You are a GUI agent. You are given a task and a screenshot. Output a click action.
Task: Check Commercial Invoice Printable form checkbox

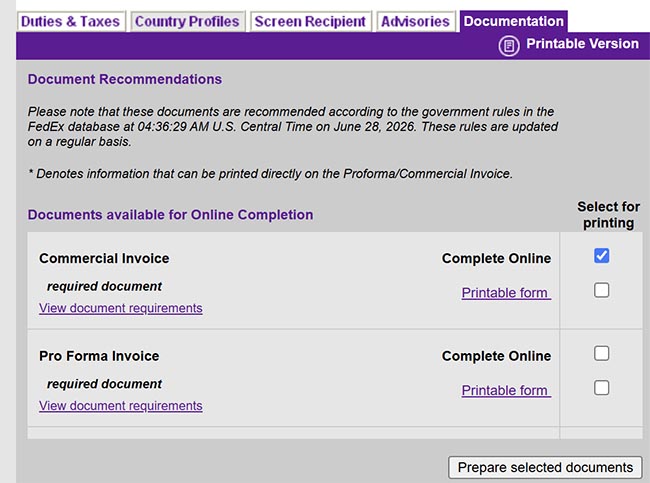pyautogui.click(x=601, y=290)
